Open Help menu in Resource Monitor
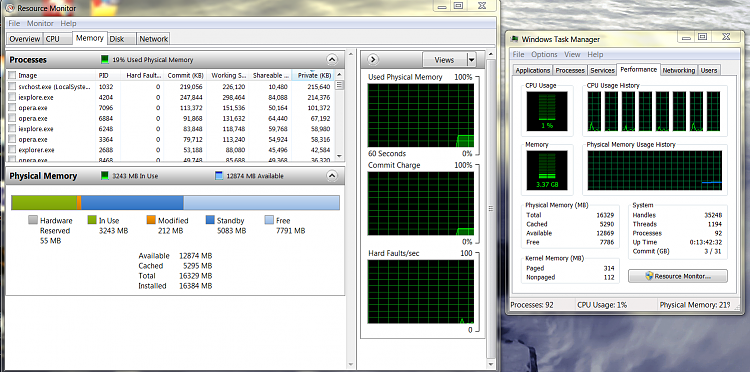Screen dimensions: 750x372 pos(68,23)
